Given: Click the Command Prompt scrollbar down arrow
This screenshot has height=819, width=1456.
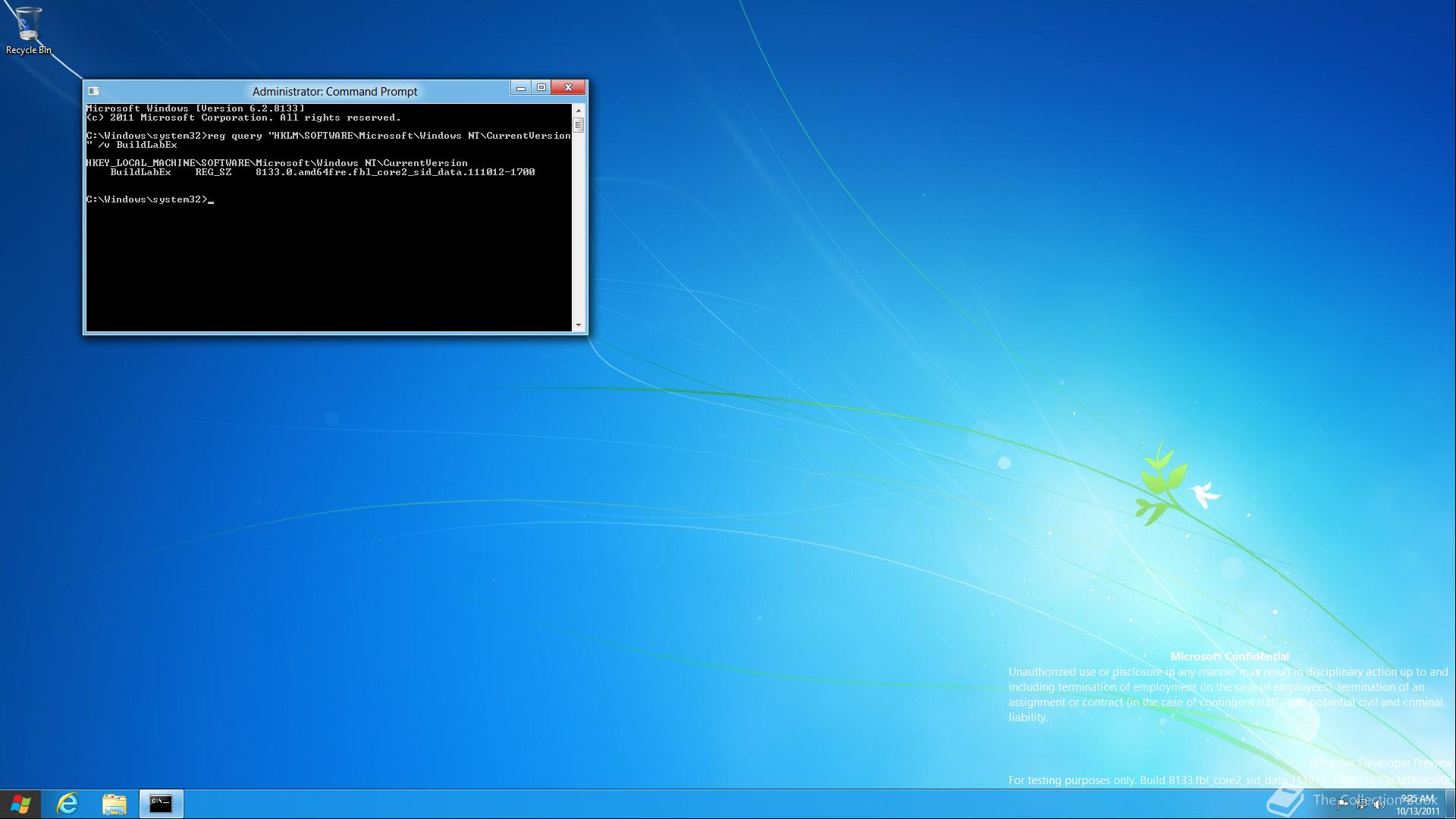Looking at the screenshot, I should coord(579,325).
